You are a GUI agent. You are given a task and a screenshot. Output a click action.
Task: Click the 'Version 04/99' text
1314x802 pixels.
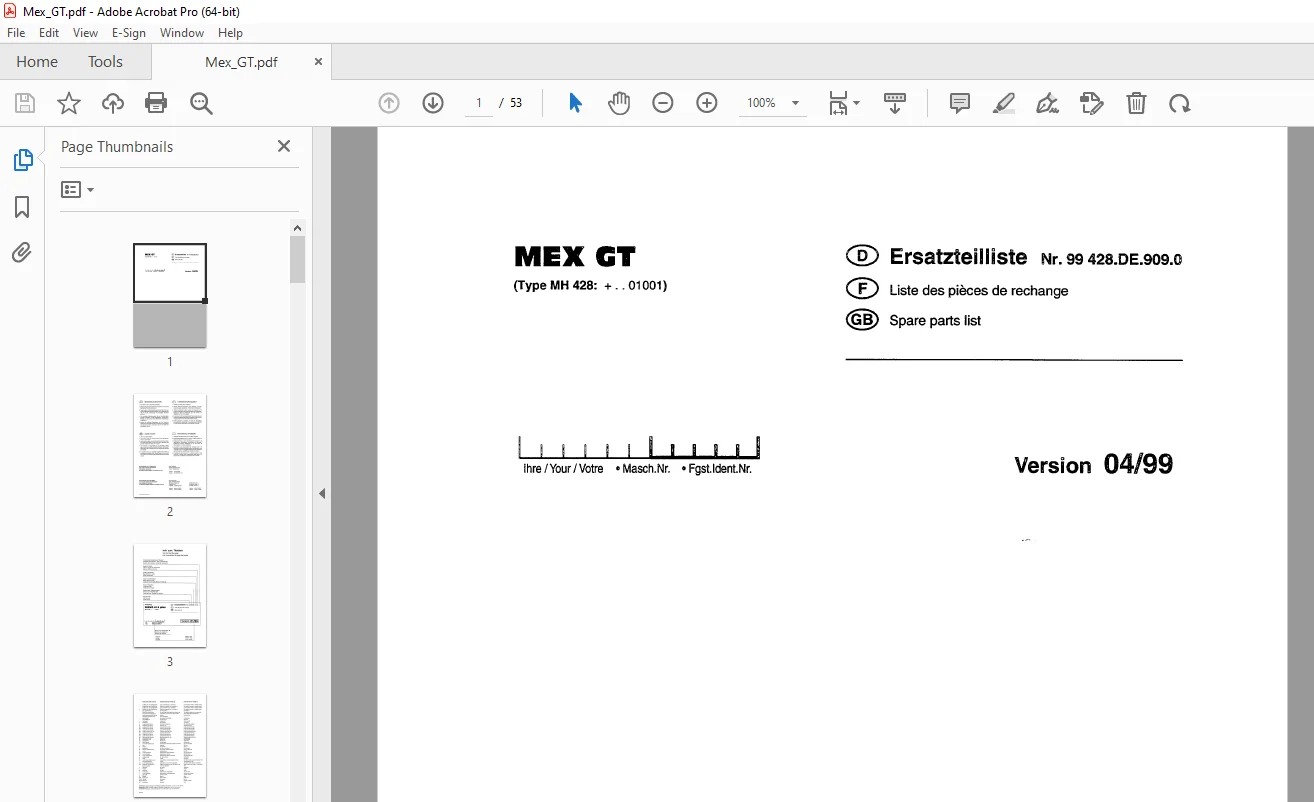click(x=1094, y=464)
